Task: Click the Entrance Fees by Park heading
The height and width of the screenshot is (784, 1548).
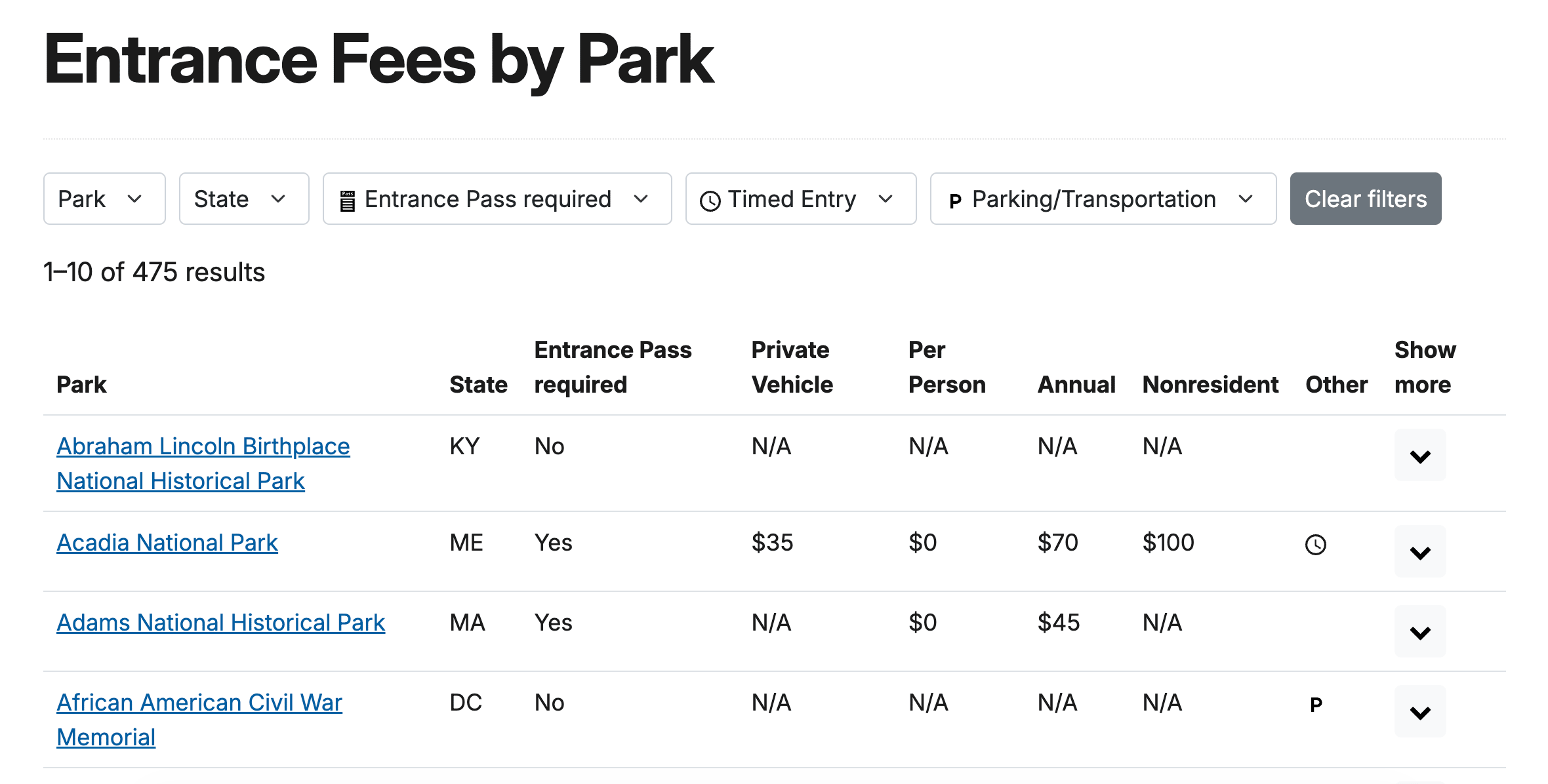Action: click(378, 60)
